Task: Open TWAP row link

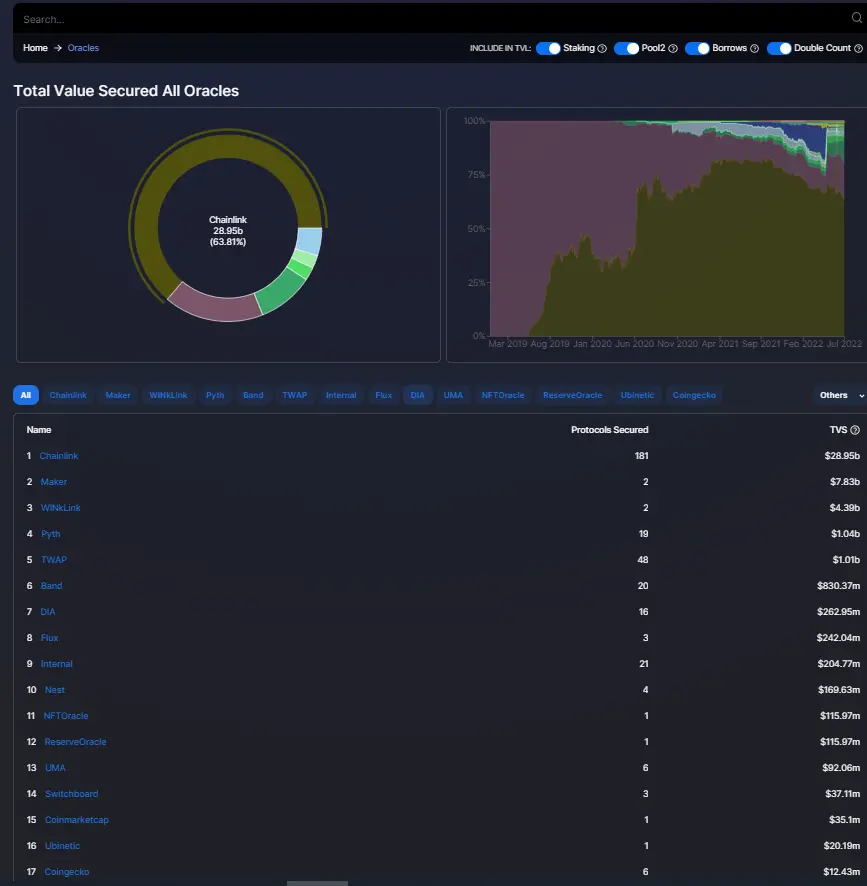Action: (54, 560)
